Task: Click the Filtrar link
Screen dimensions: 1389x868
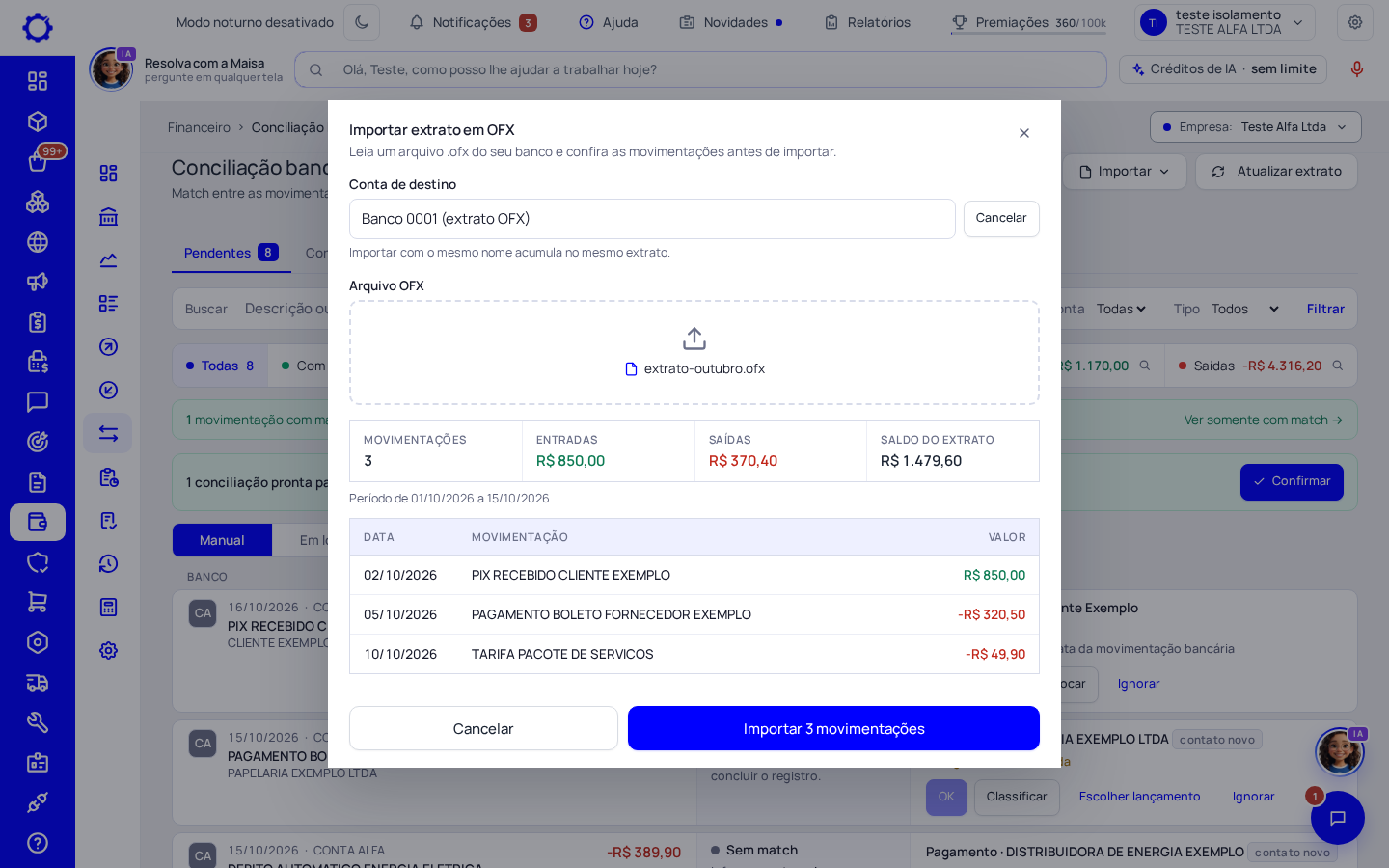Action: tap(1325, 310)
